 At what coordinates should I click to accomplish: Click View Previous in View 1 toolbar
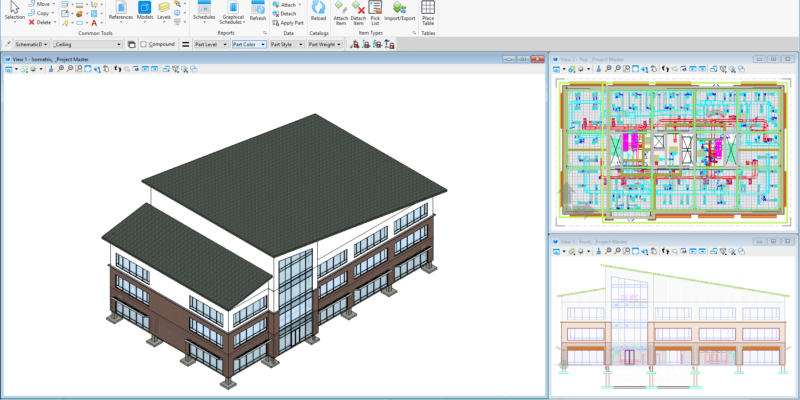[145, 69]
